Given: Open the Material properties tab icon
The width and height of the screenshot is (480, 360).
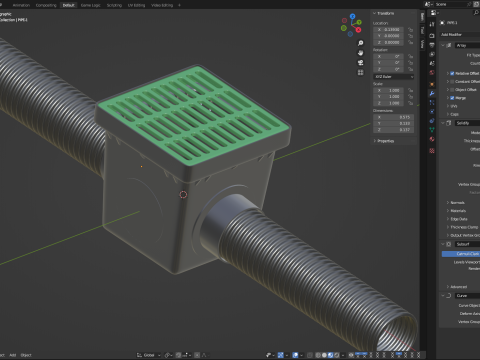Looking at the screenshot, I should pyautogui.click(x=432, y=139).
